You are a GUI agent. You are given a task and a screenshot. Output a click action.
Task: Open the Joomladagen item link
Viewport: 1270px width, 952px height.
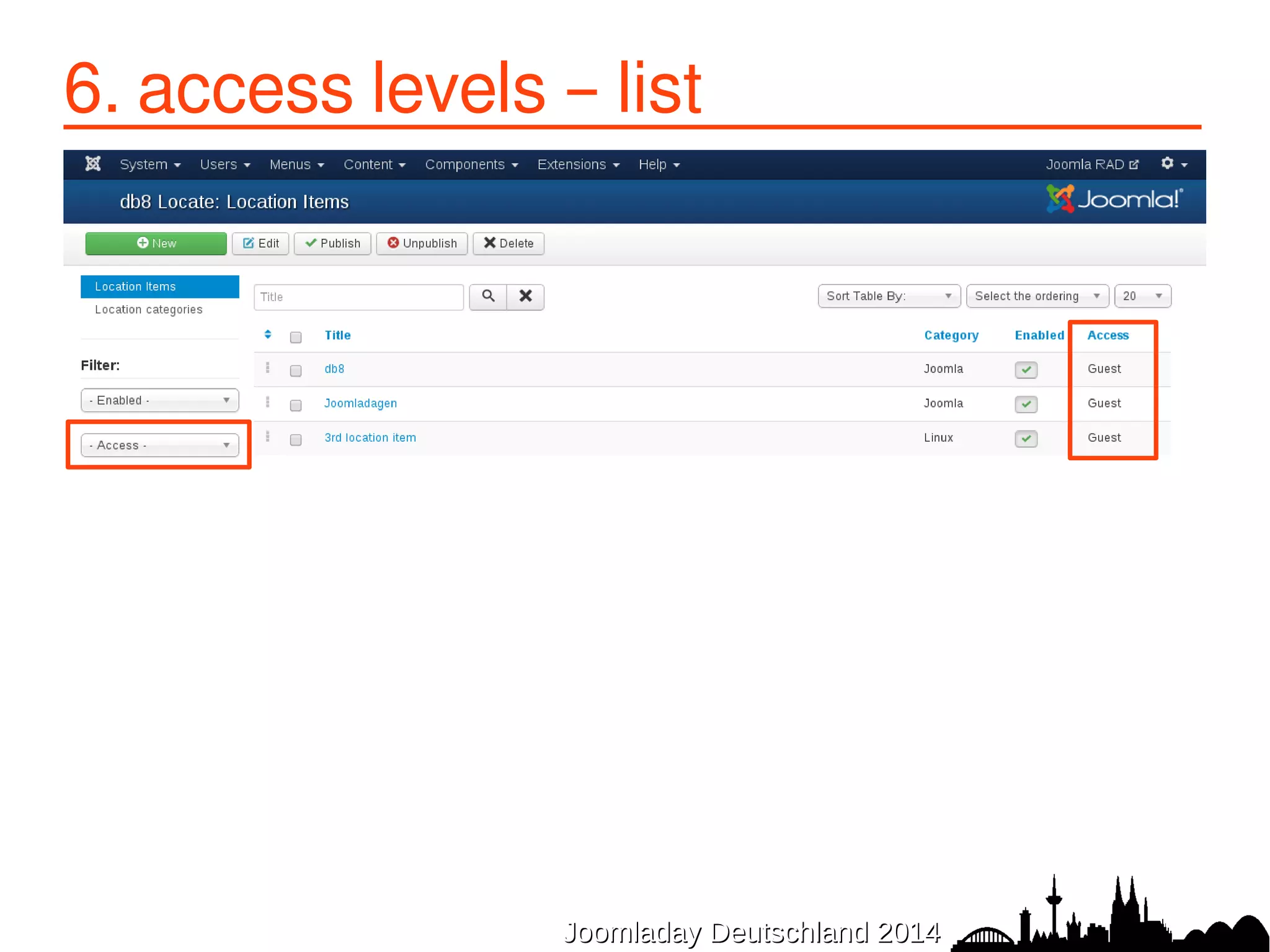[360, 403]
